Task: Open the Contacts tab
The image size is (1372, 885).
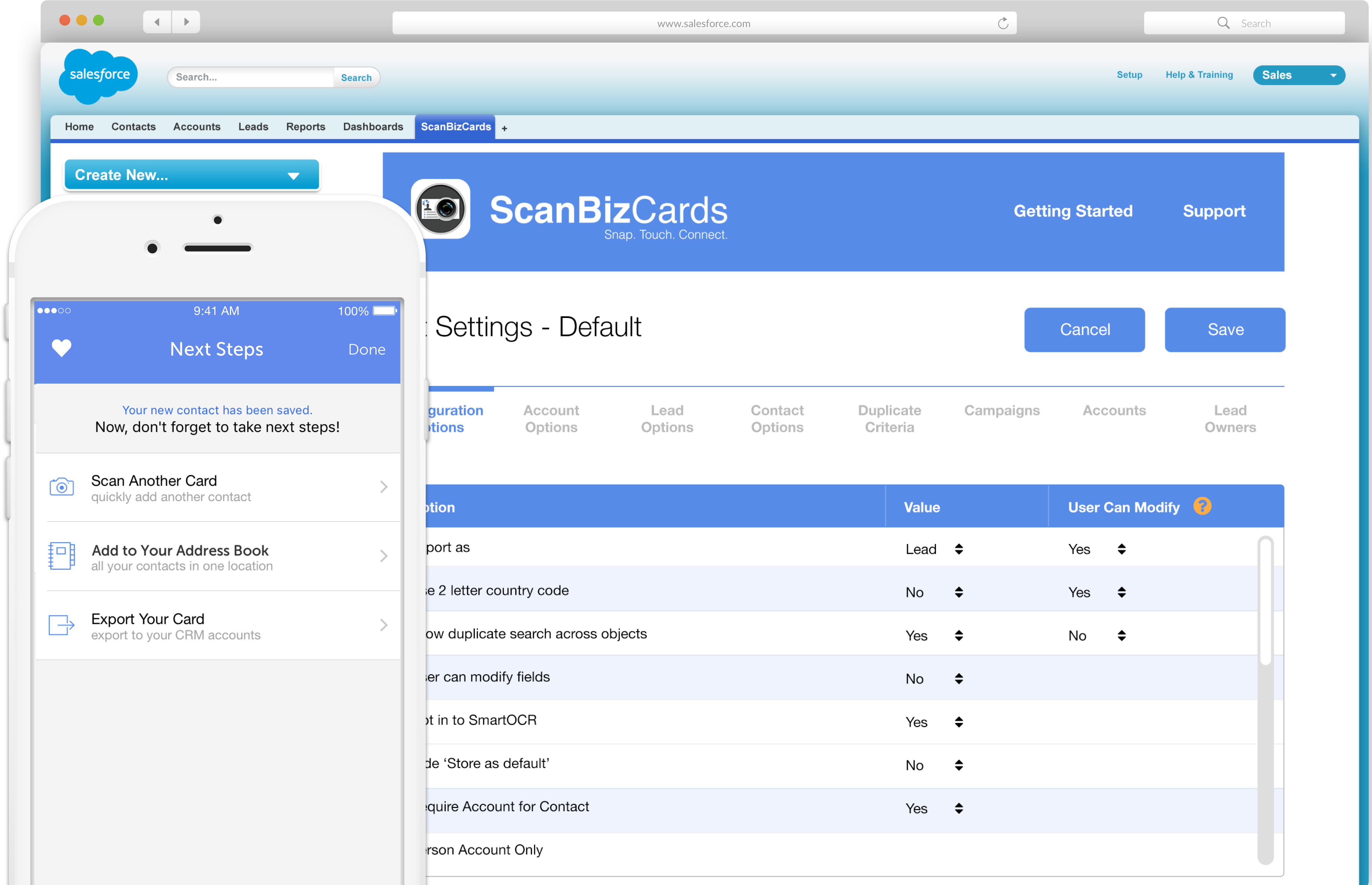Action: tap(133, 127)
